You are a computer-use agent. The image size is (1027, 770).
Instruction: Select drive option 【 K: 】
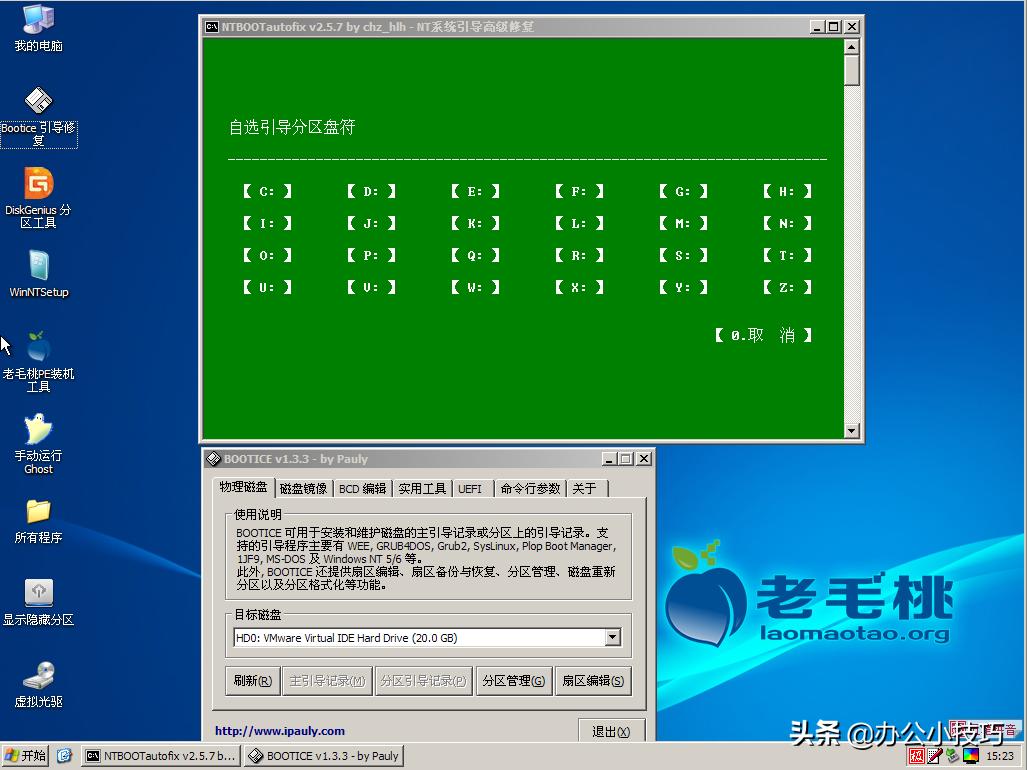pos(476,223)
